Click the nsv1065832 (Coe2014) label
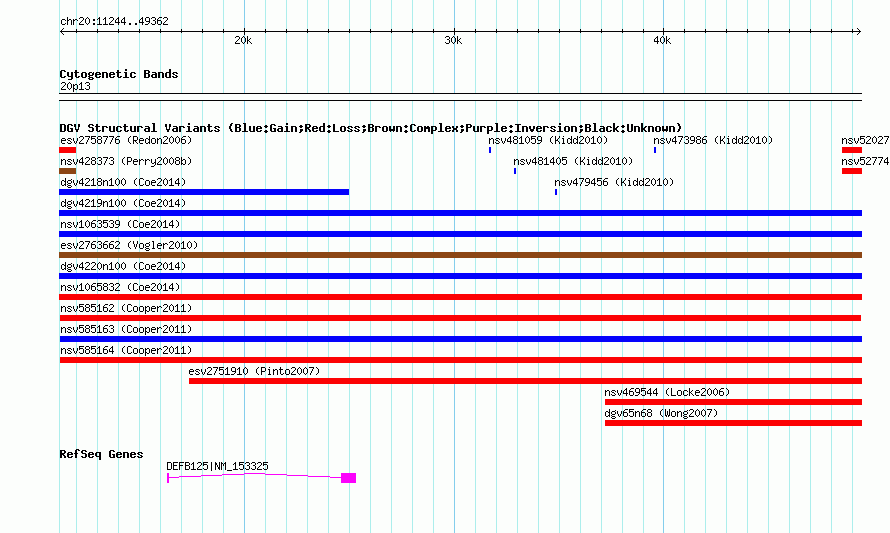 pyautogui.click(x=120, y=287)
